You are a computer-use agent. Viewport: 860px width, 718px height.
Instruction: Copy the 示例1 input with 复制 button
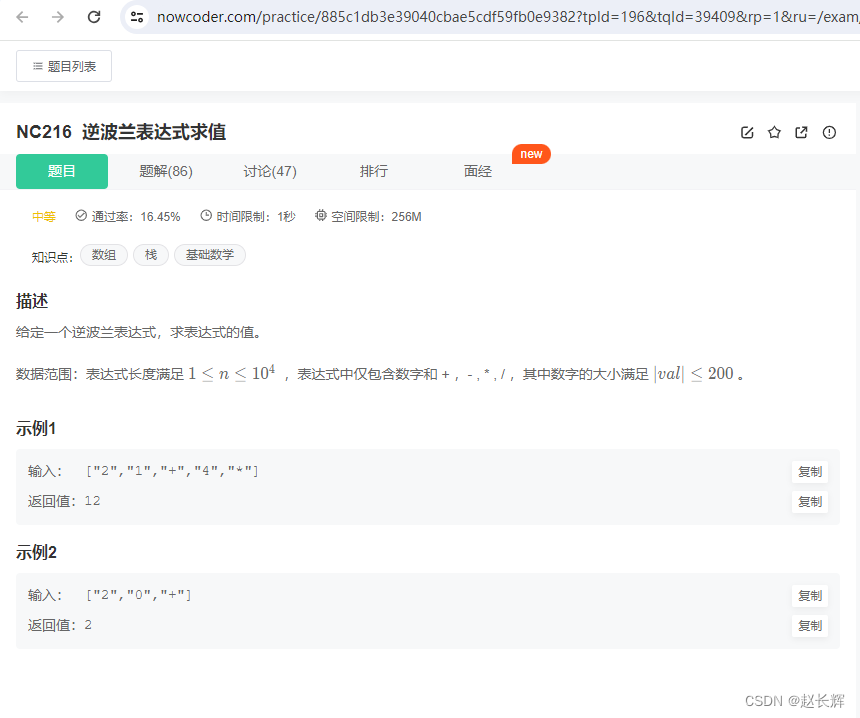click(810, 471)
